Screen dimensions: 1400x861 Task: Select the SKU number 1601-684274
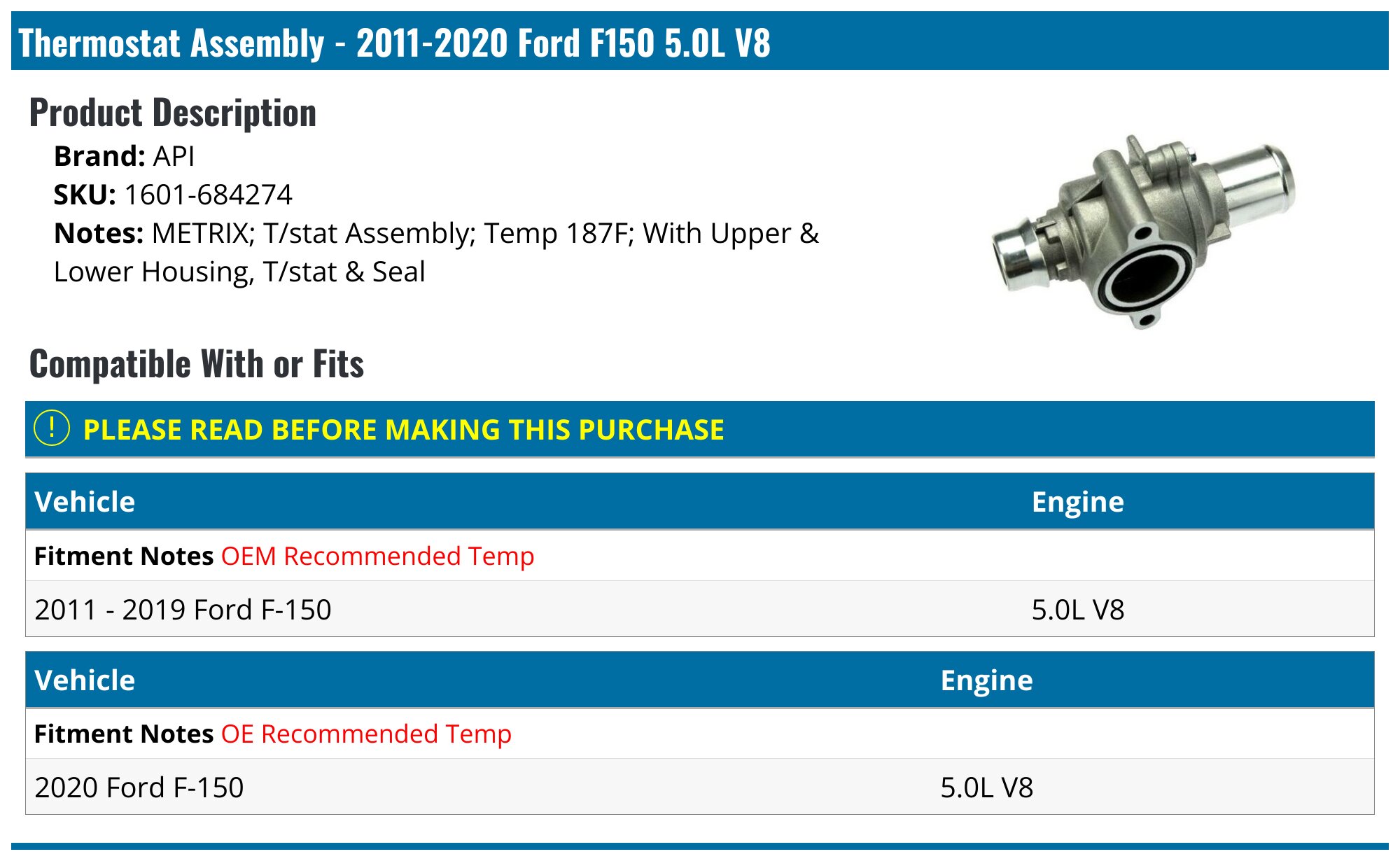208,195
